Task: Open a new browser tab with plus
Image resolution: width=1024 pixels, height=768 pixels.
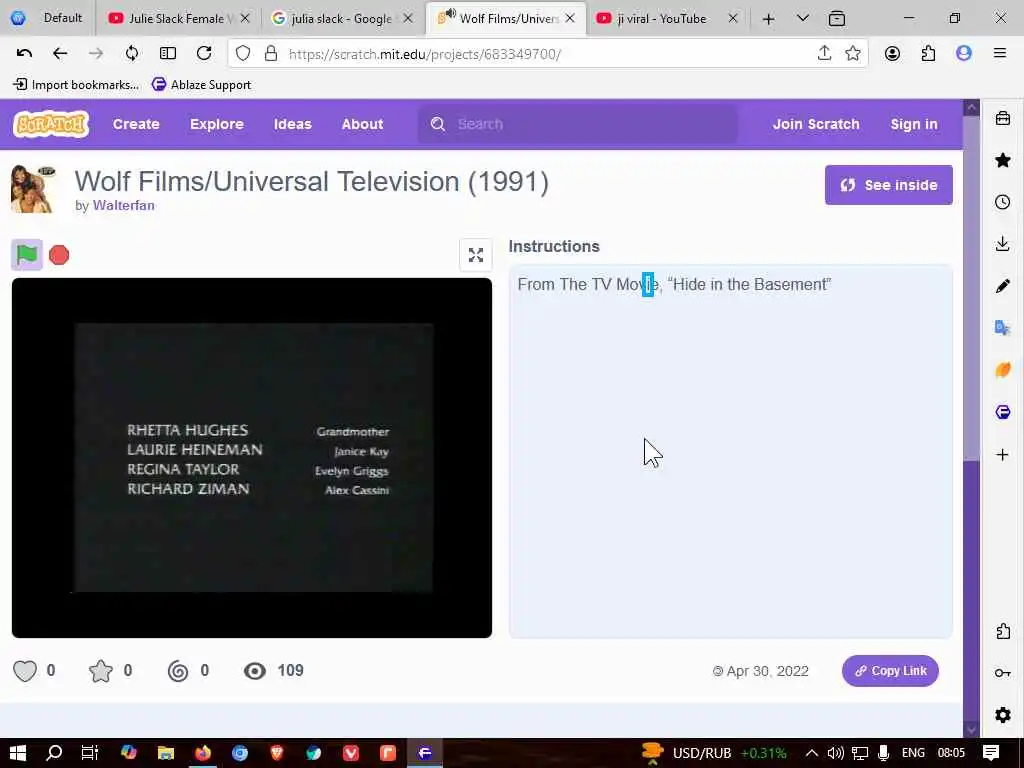Action: 769,19
